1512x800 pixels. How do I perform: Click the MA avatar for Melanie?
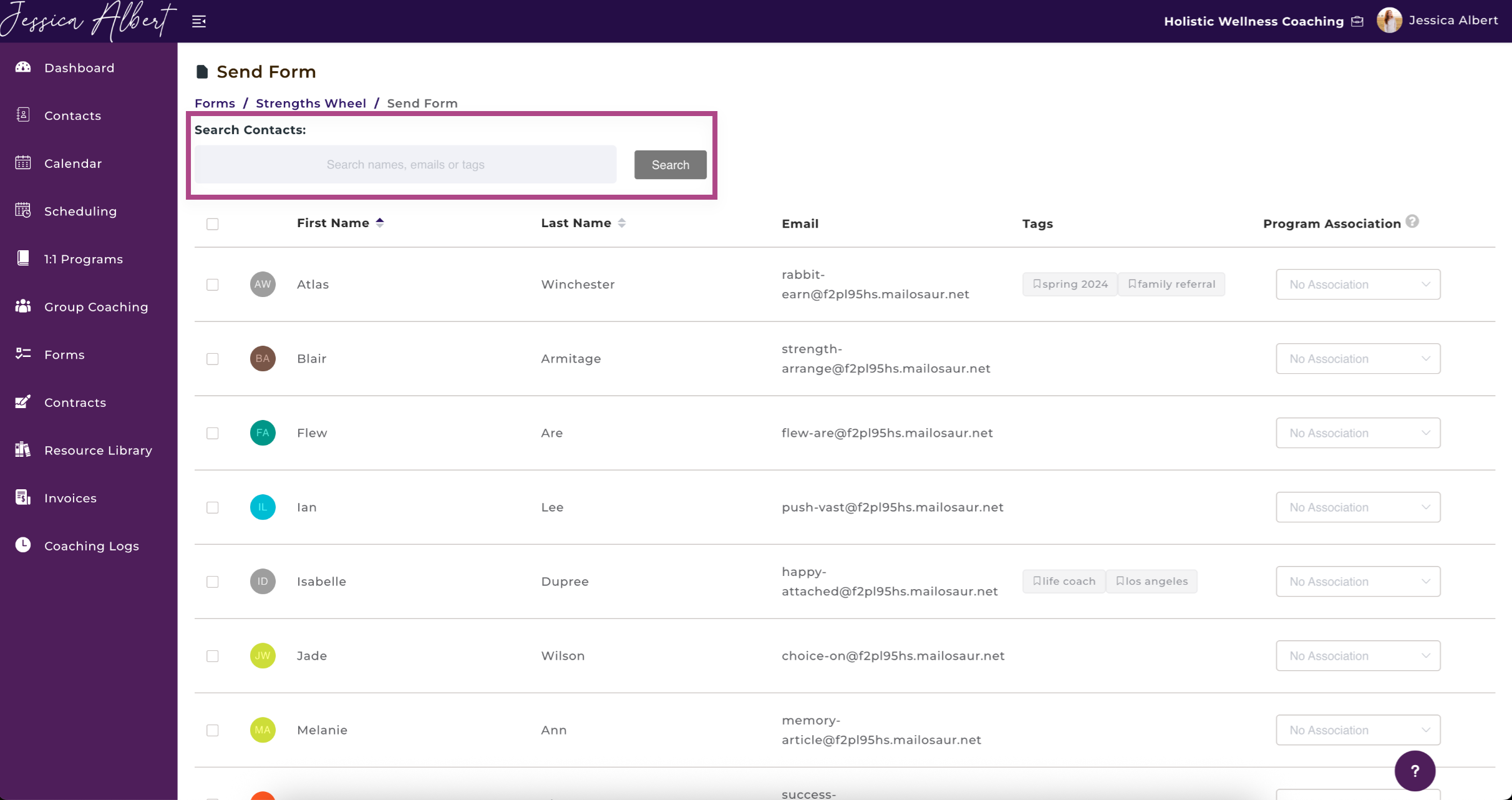(x=263, y=729)
